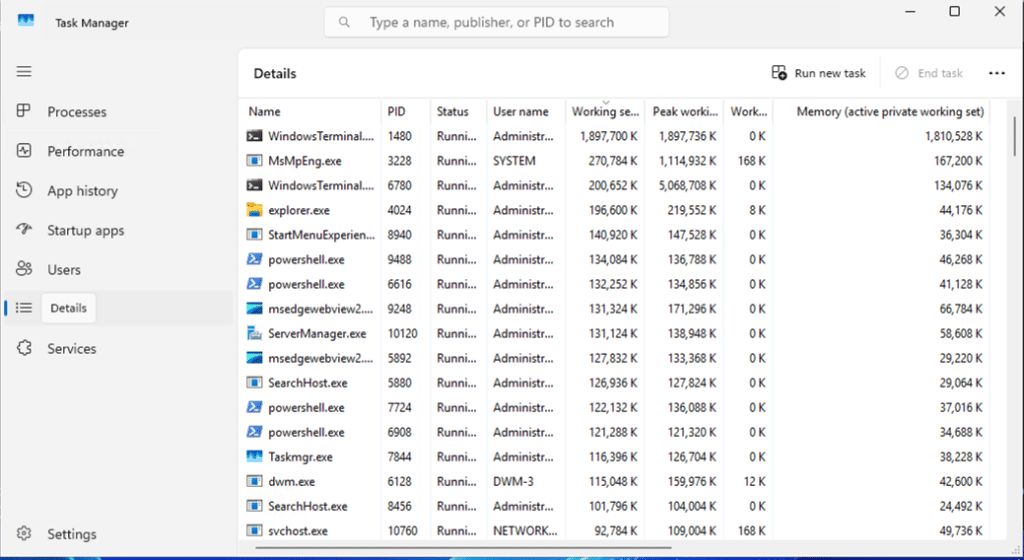Click the search magnifier icon
1024x560 pixels.
344,22
